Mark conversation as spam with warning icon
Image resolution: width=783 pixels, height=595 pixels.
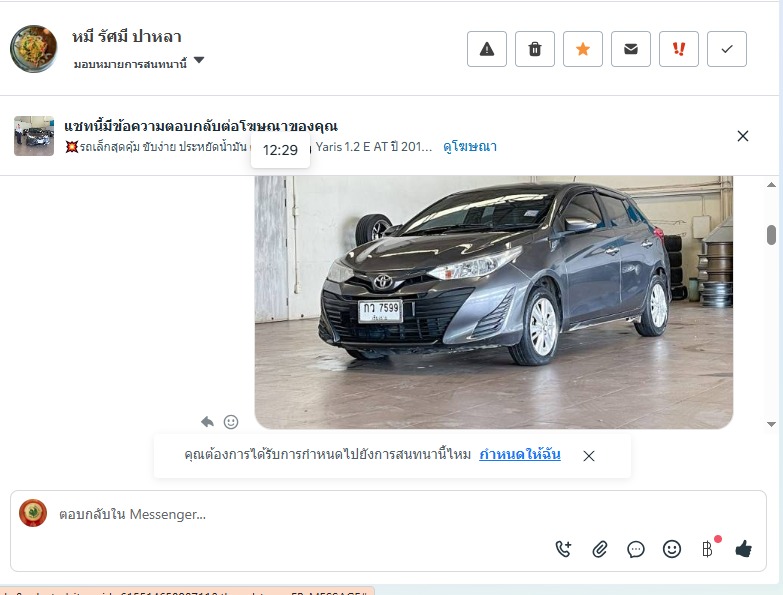[487, 49]
